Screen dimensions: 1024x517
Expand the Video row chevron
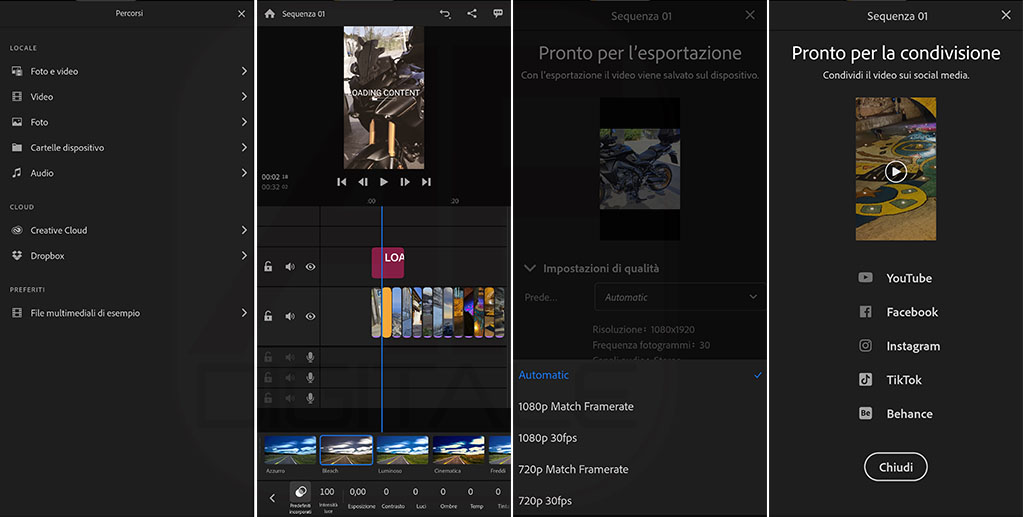pos(244,96)
